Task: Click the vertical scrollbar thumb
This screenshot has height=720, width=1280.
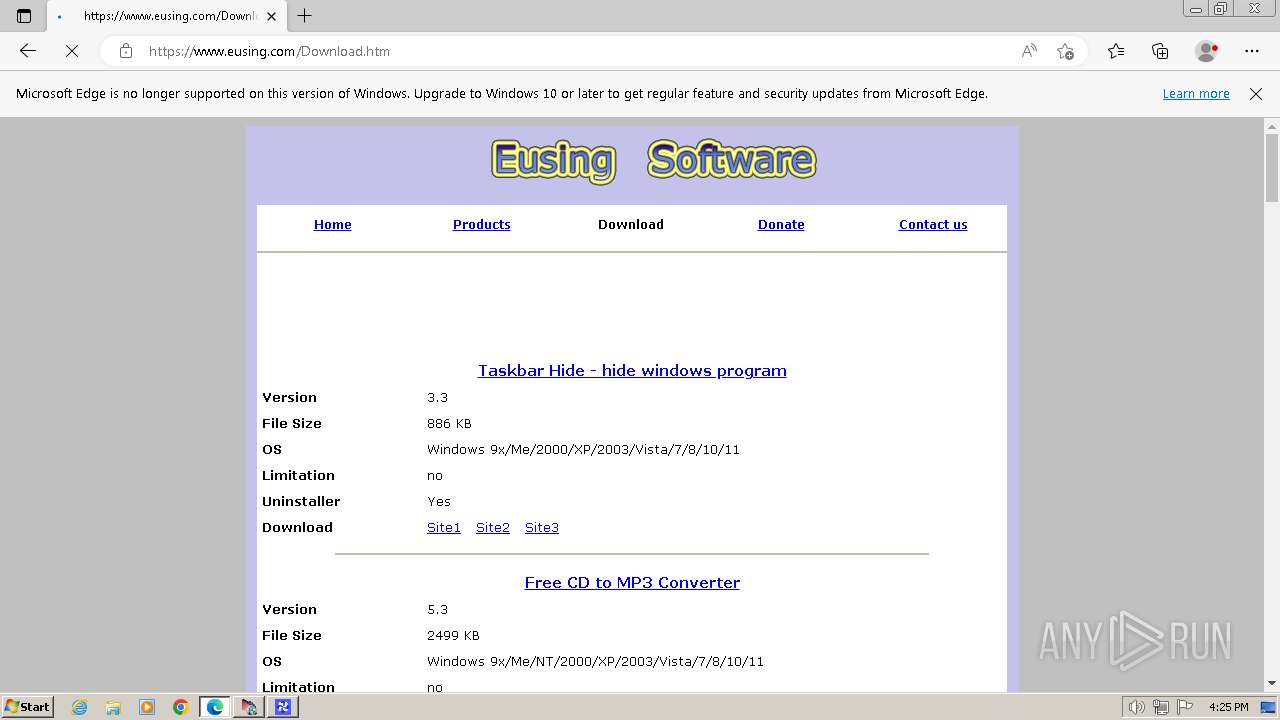Action: pyautogui.click(x=1272, y=168)
